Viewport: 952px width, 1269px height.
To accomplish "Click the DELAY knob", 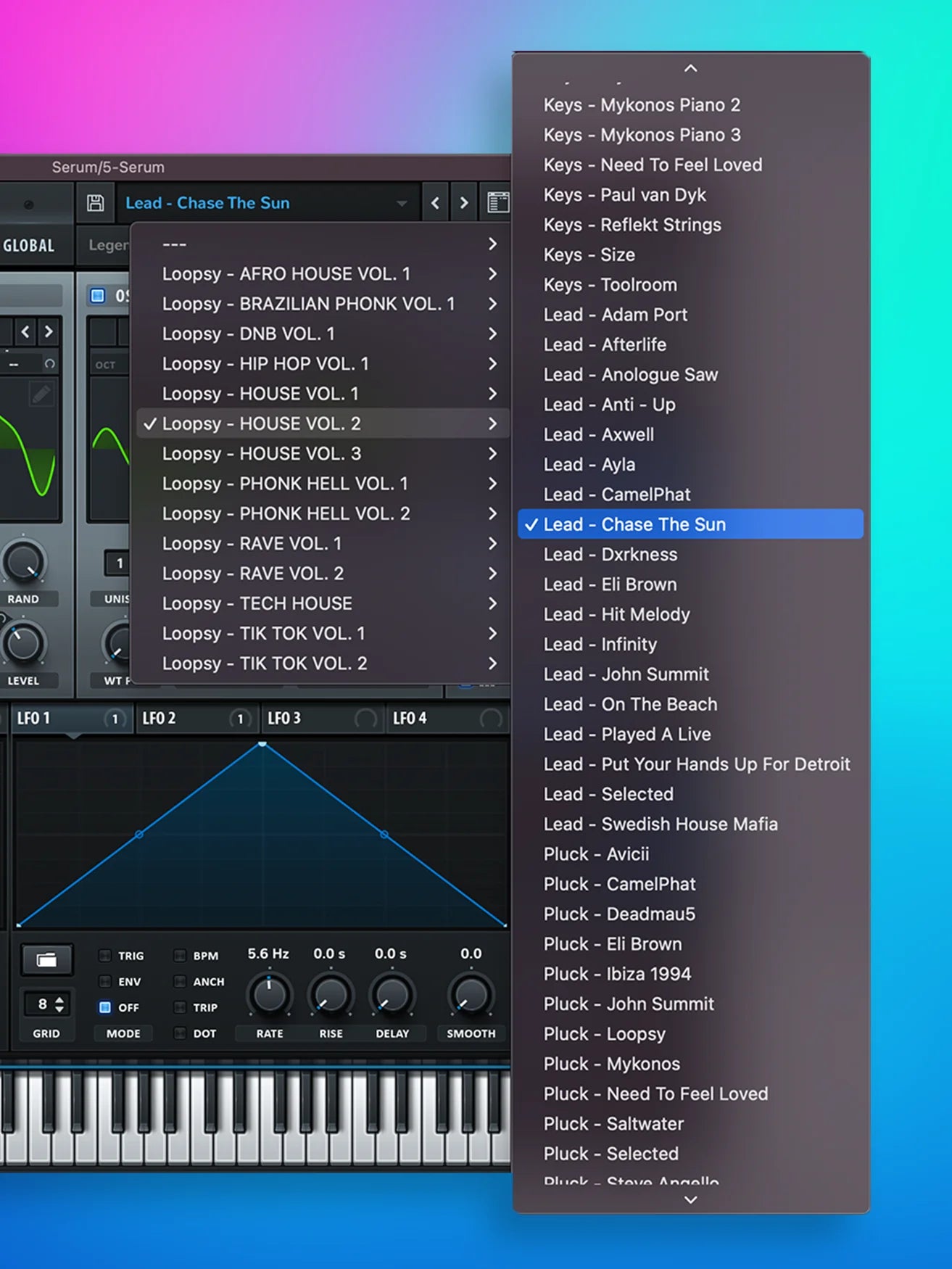I will click(x=392, y=996).
